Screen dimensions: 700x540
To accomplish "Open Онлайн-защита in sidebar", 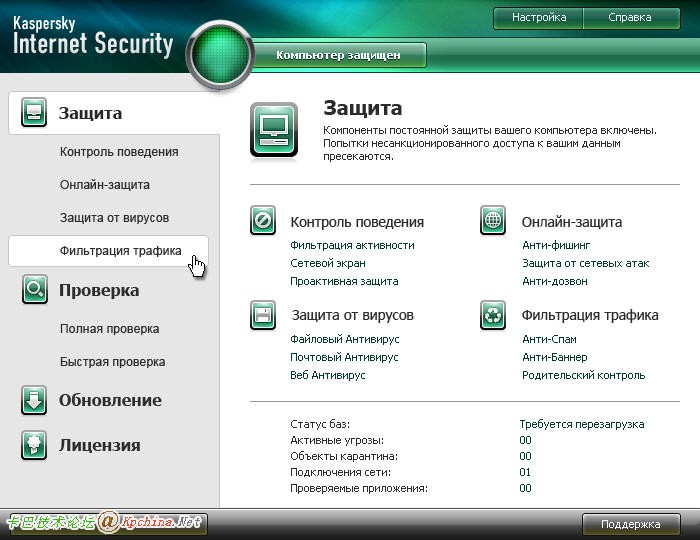I will (105, 185).
